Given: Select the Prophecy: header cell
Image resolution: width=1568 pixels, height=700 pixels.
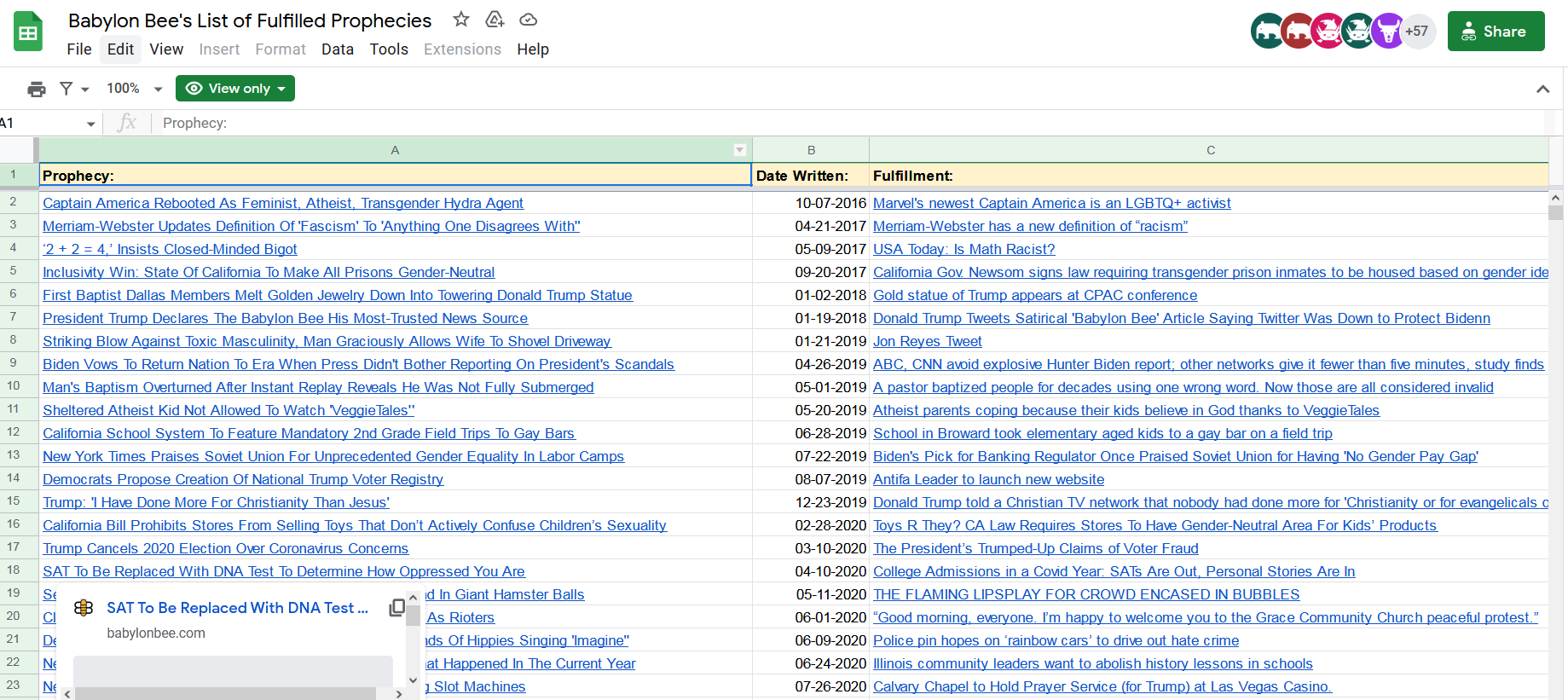Looking at the screenshot, I should coord(395,176).
